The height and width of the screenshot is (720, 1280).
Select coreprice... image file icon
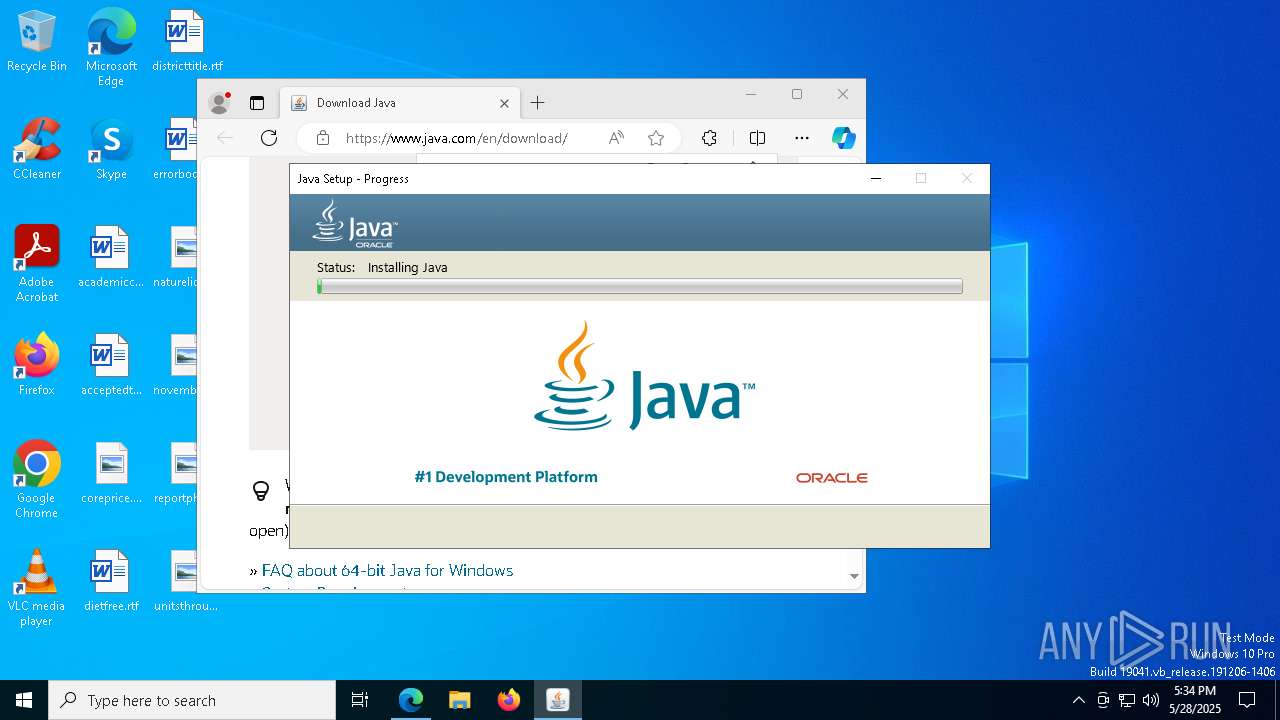coord(111,474)
